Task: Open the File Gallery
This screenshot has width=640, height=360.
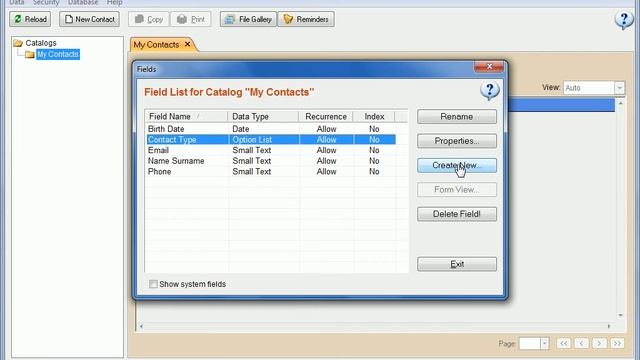Action: click(x=248, y=19)
